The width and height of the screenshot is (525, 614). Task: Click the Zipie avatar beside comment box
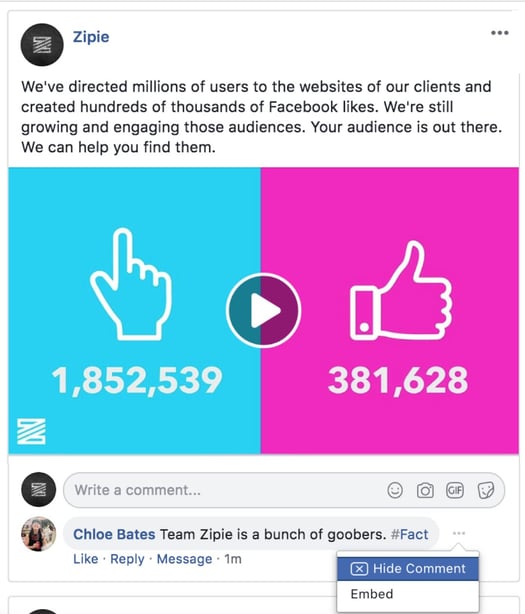point(38,490)
